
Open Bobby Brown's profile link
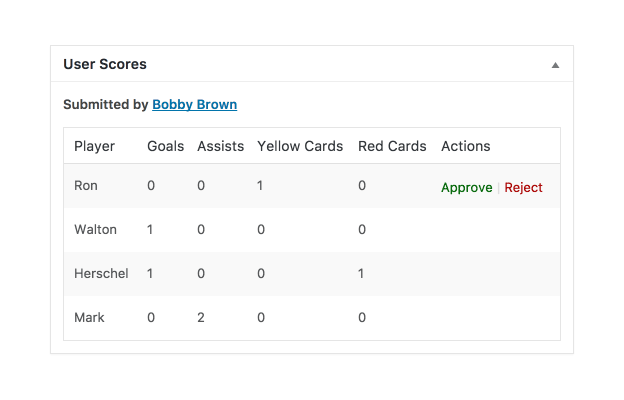coord(194,104)
